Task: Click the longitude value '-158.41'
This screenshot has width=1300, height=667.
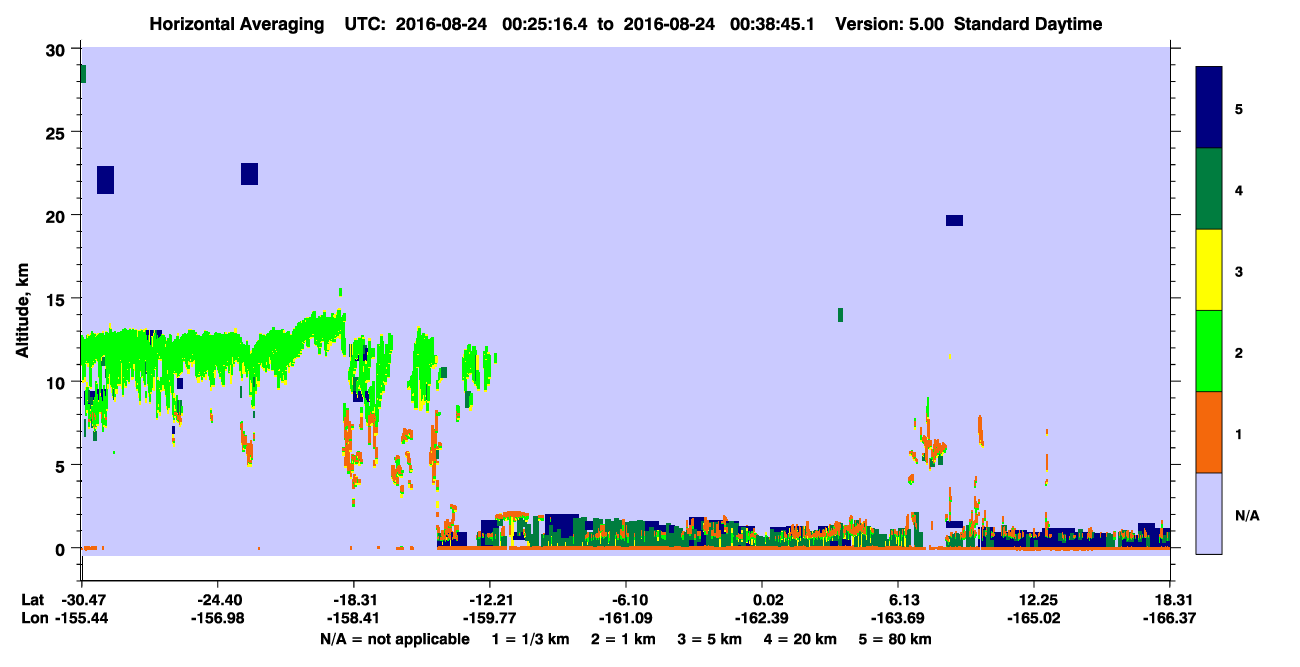Action: tap(353, 618)
